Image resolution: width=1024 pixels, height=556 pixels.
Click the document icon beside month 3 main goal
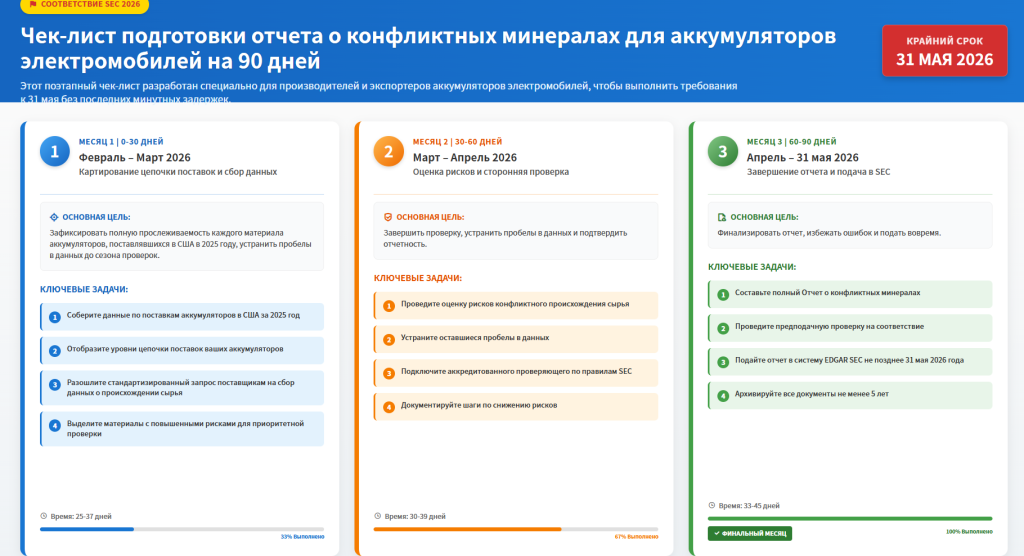click(722, 217)
